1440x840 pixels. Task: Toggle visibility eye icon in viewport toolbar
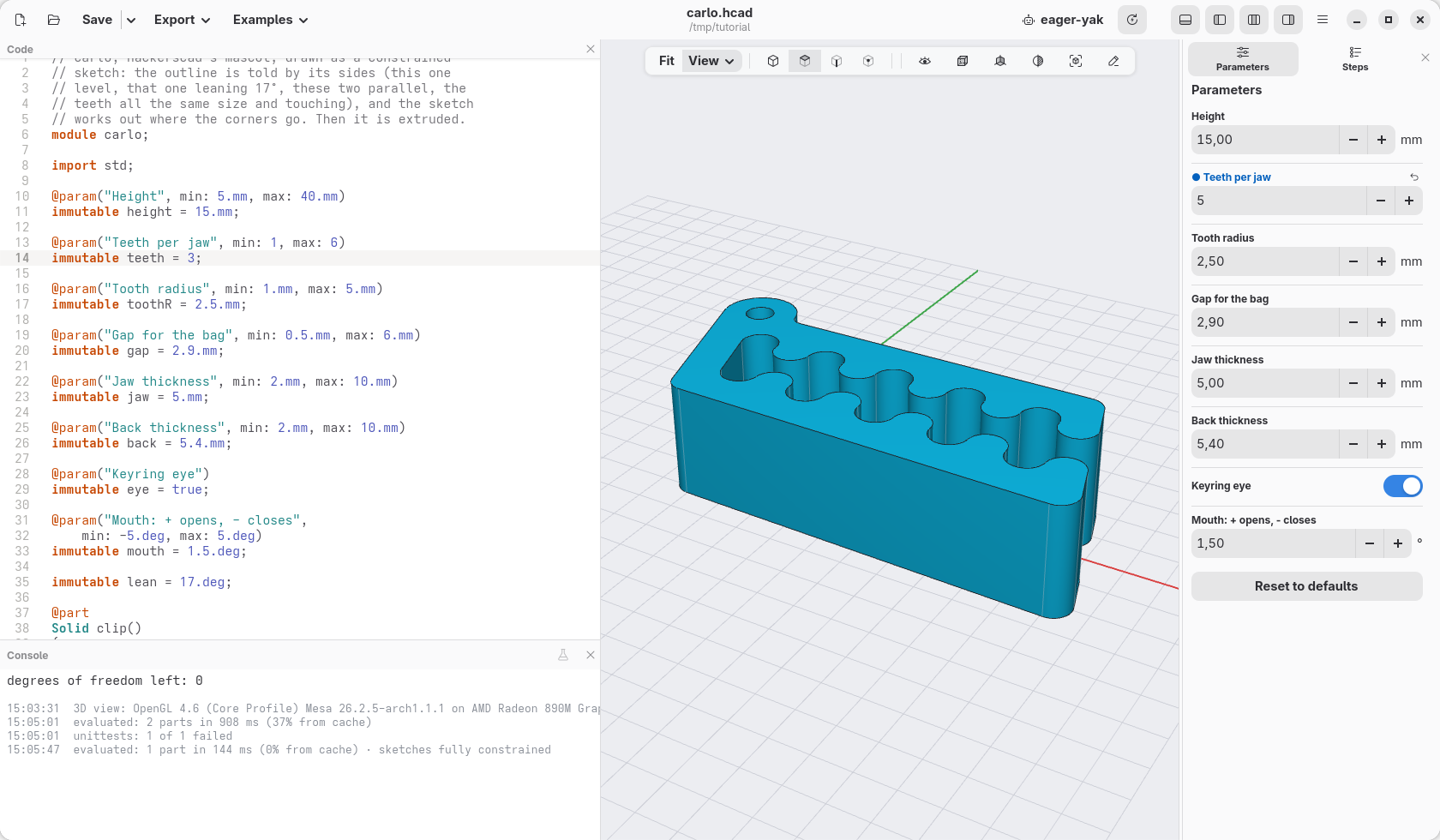click(925, 61)
